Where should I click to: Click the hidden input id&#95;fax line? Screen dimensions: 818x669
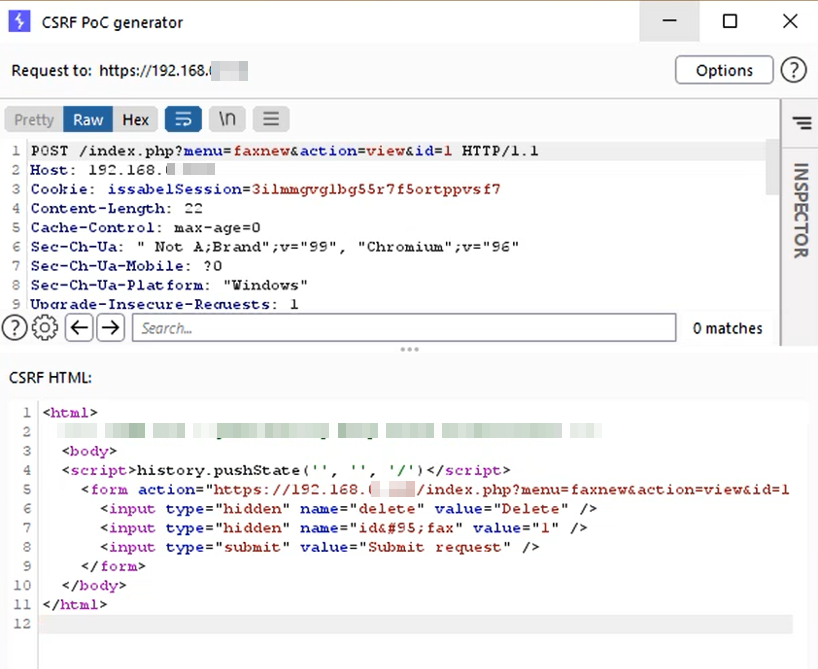(344, 528)
